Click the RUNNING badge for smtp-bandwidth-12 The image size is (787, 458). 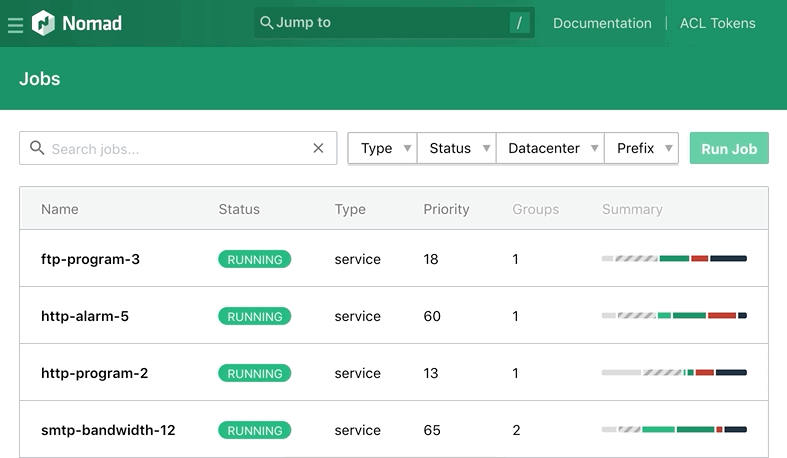pos(254,430)
